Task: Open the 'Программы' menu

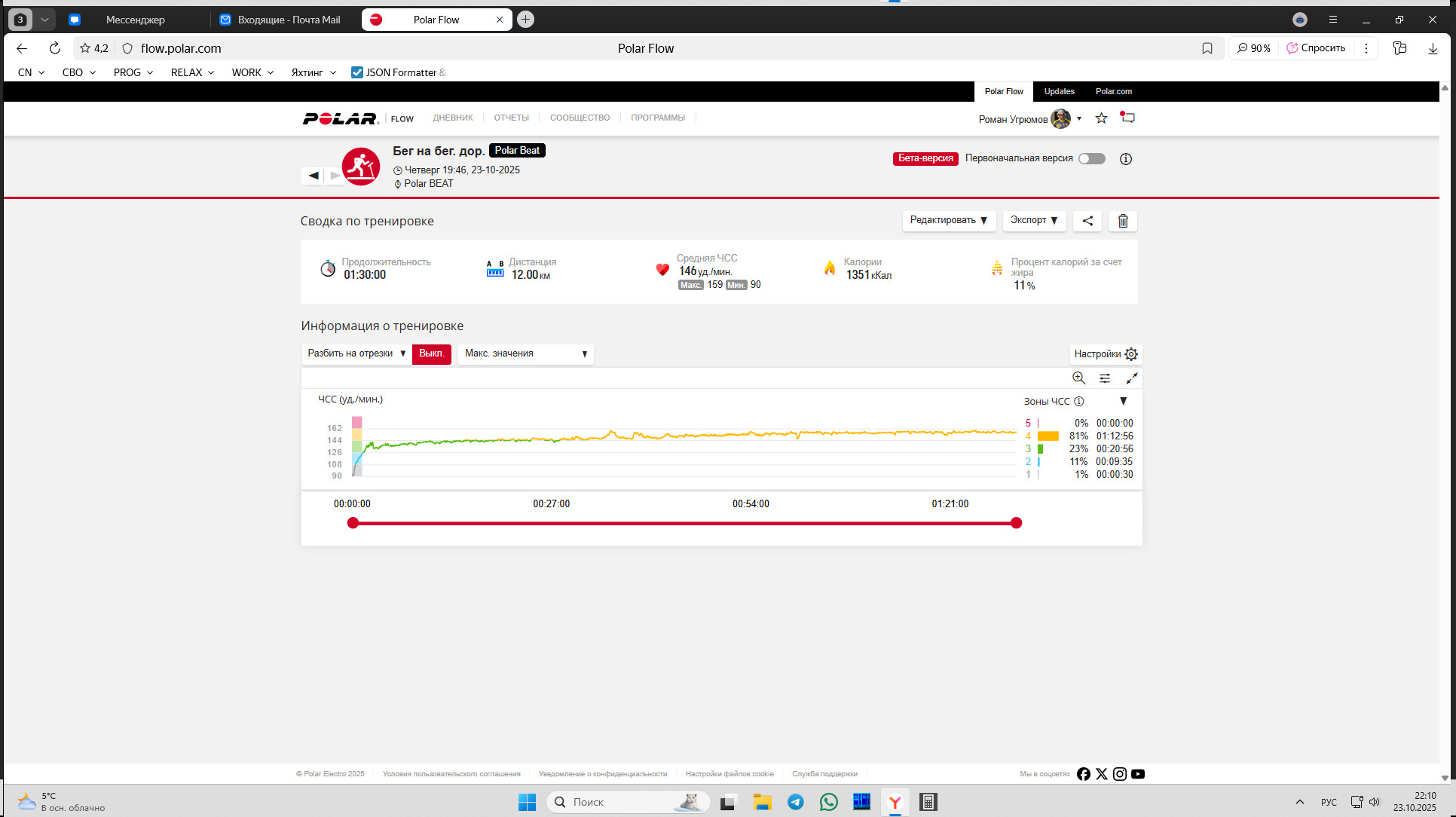Action: tap(658, 118)
